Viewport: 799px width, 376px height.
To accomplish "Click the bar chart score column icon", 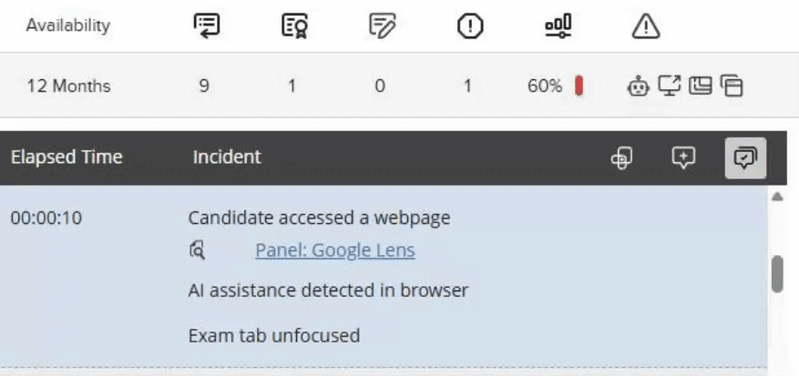I will click(x=558, y=25).
